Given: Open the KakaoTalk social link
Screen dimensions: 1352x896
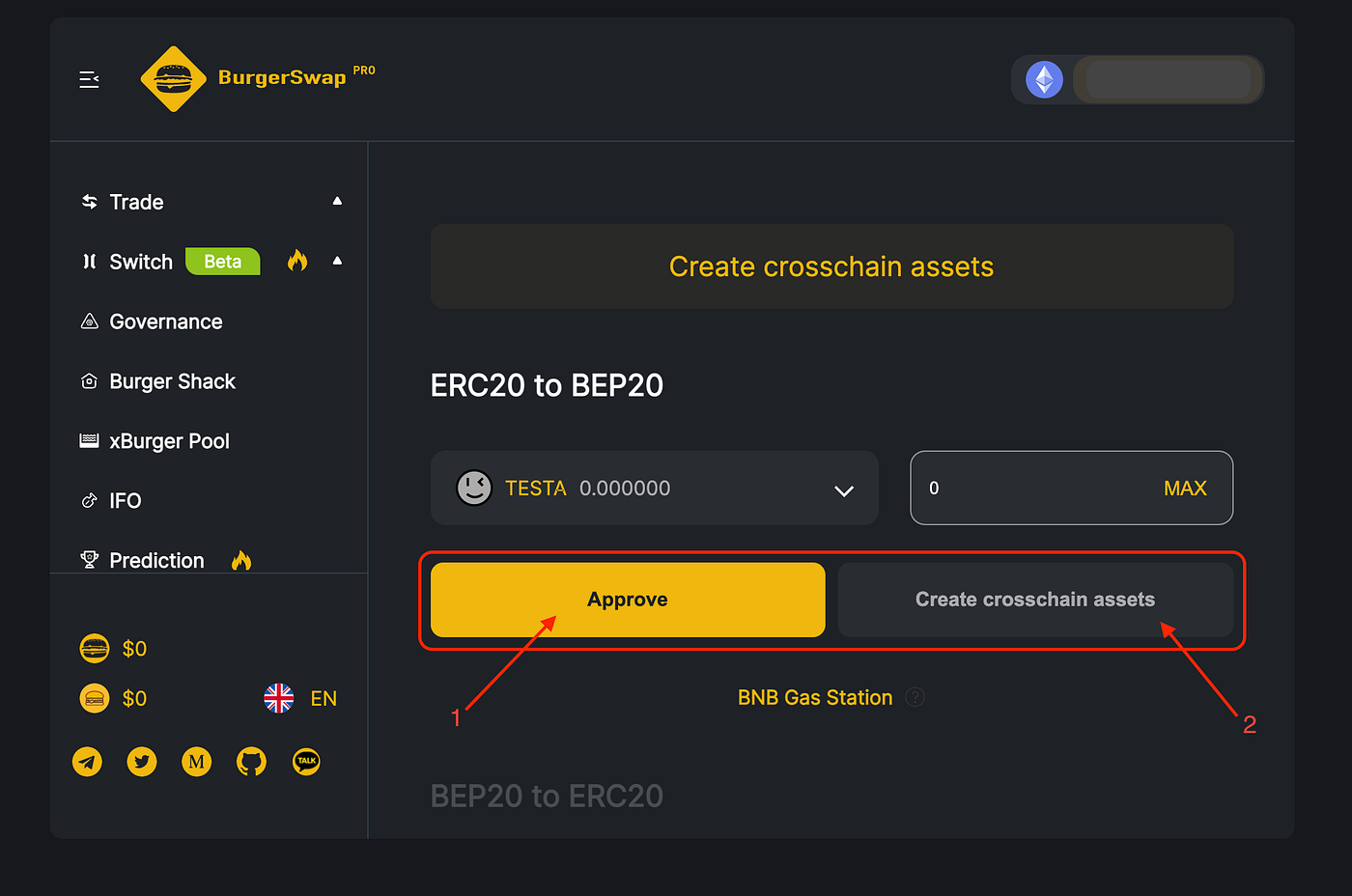Looking at the screenshot, I should tap(306, 762).
